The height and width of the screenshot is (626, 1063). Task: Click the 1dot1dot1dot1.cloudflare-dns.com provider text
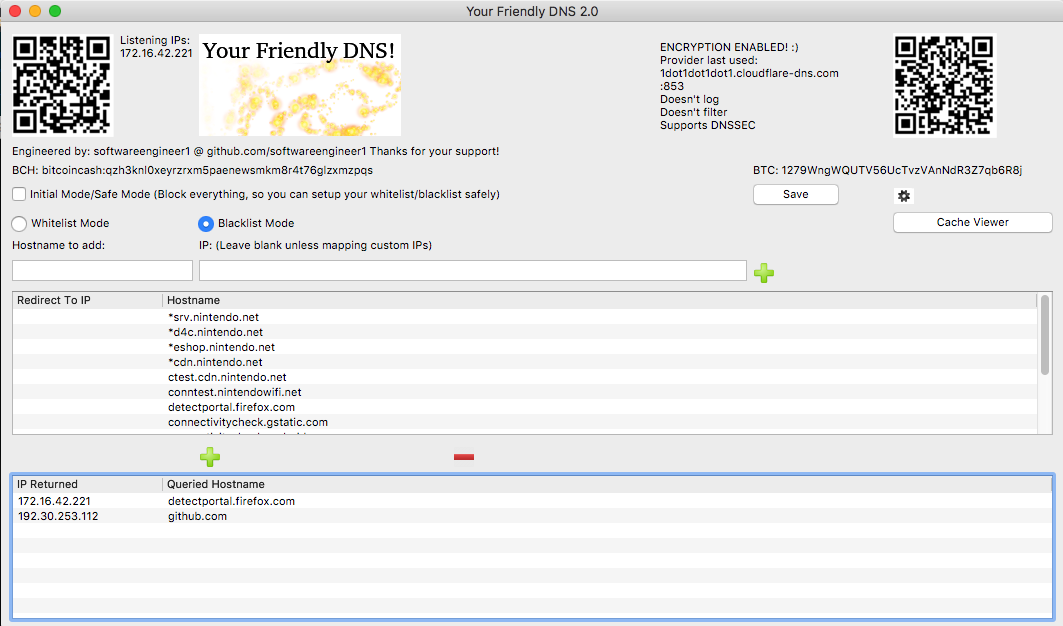tap(749, 73)
